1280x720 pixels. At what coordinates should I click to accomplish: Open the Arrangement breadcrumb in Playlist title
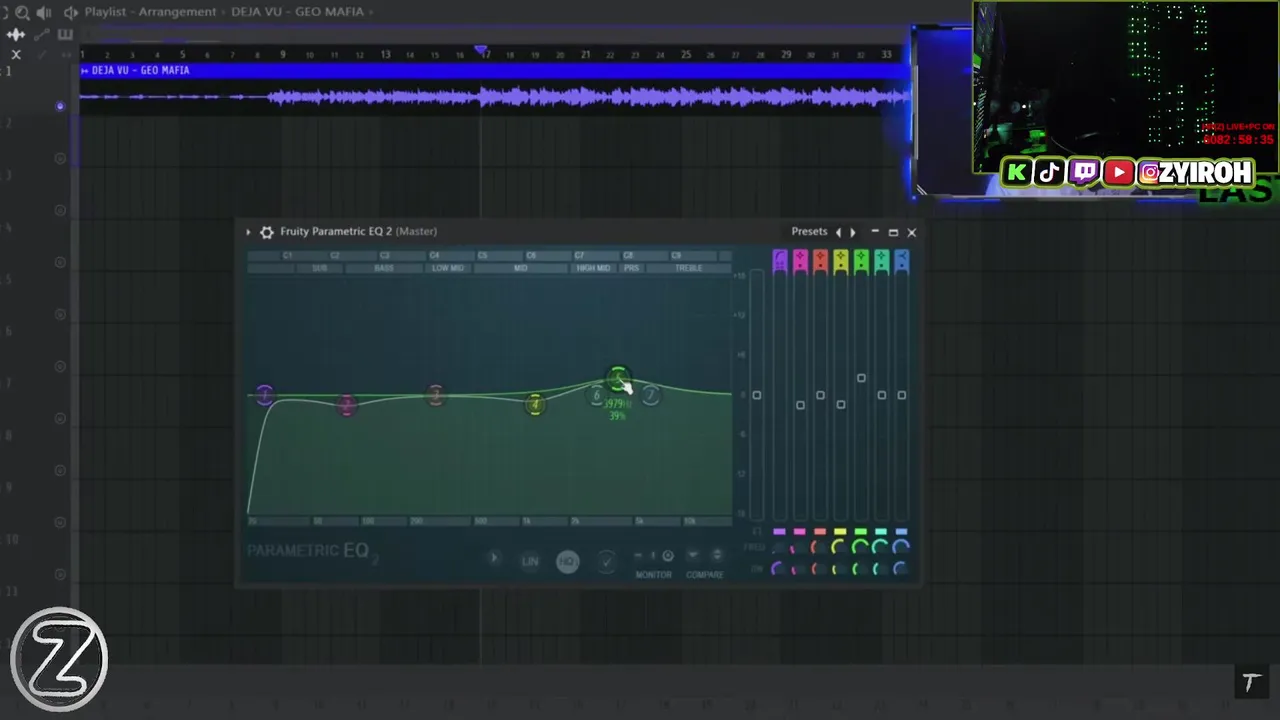point(179,12)
